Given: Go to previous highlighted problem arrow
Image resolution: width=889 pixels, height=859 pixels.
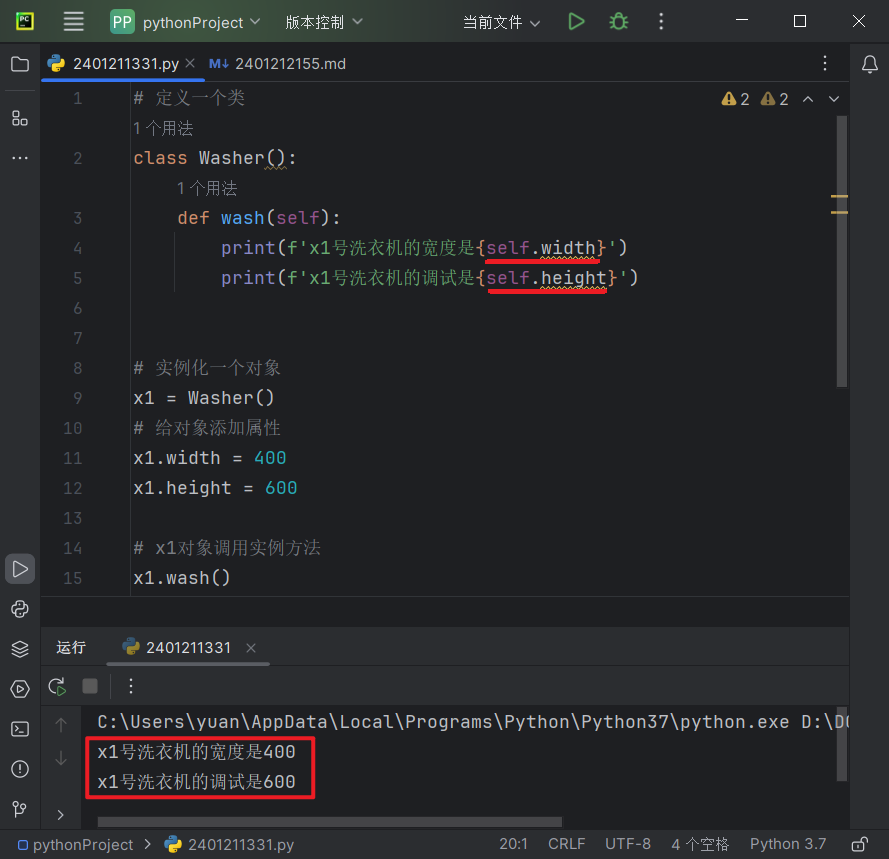Looking at the screenshot, I should [x=808, y=99].
